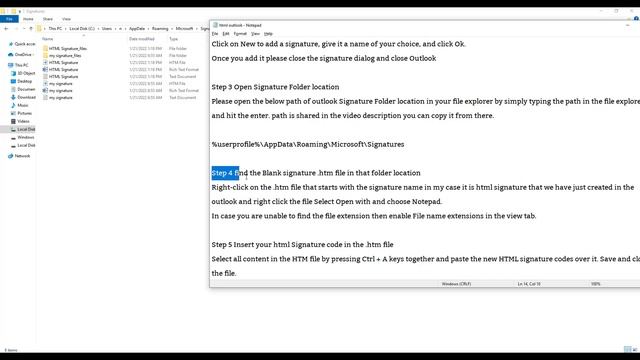Switch to the Share ribbon tab

pos(48,19)
